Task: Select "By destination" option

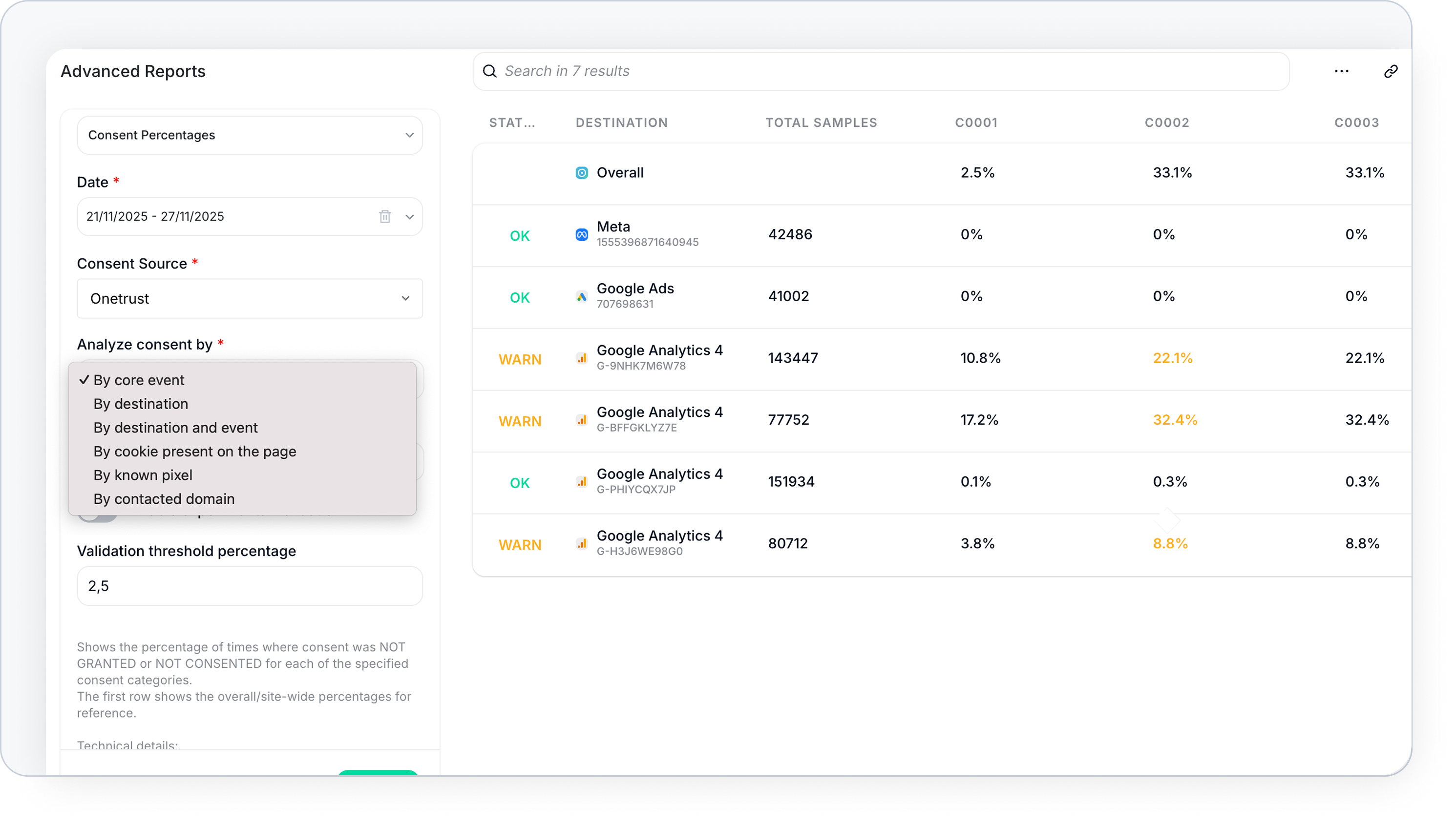Action: click(141, 404)
